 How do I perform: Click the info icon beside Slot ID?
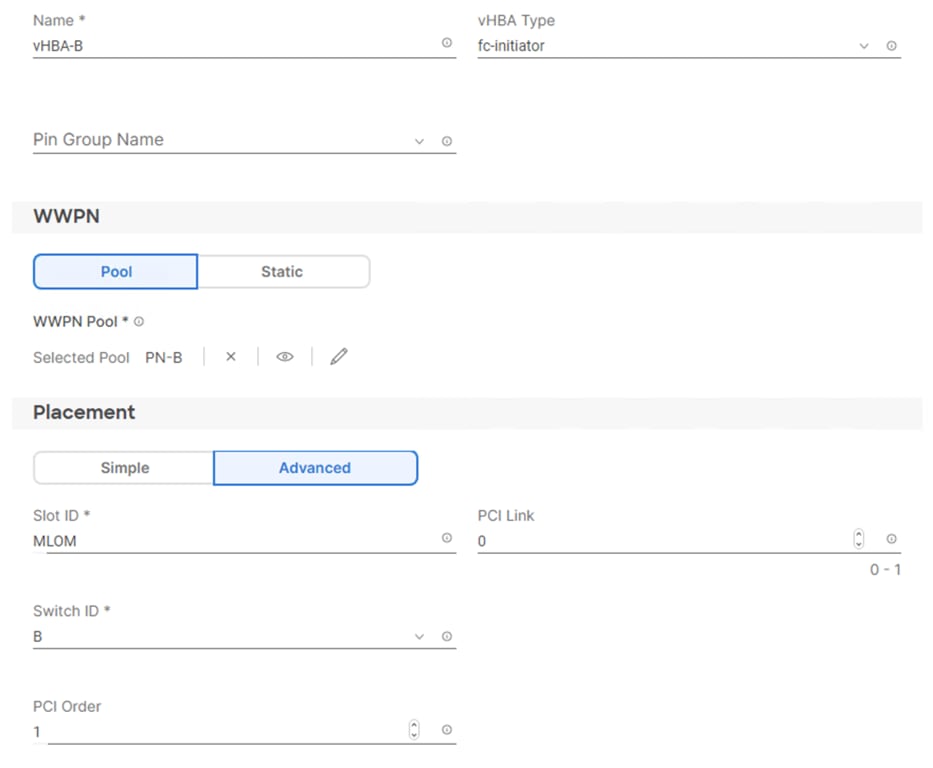446,538
